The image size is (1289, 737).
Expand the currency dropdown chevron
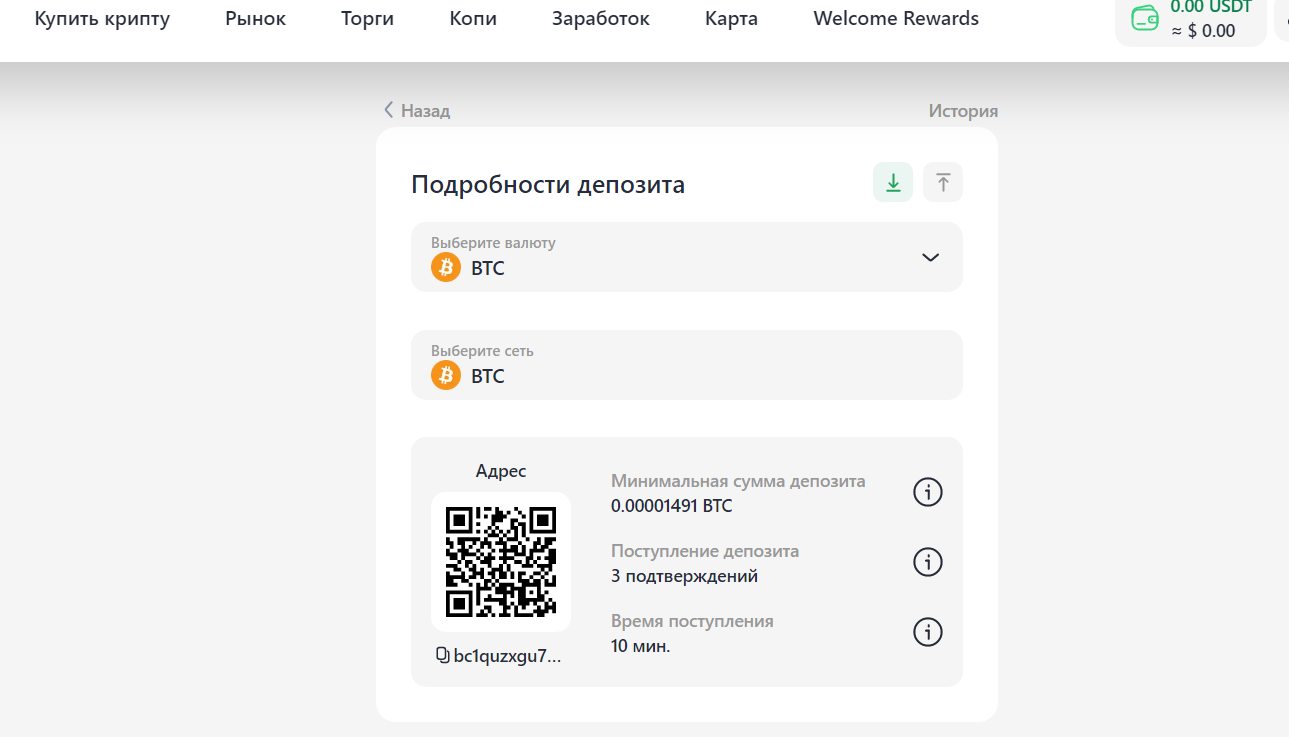[x=930, y=257]
